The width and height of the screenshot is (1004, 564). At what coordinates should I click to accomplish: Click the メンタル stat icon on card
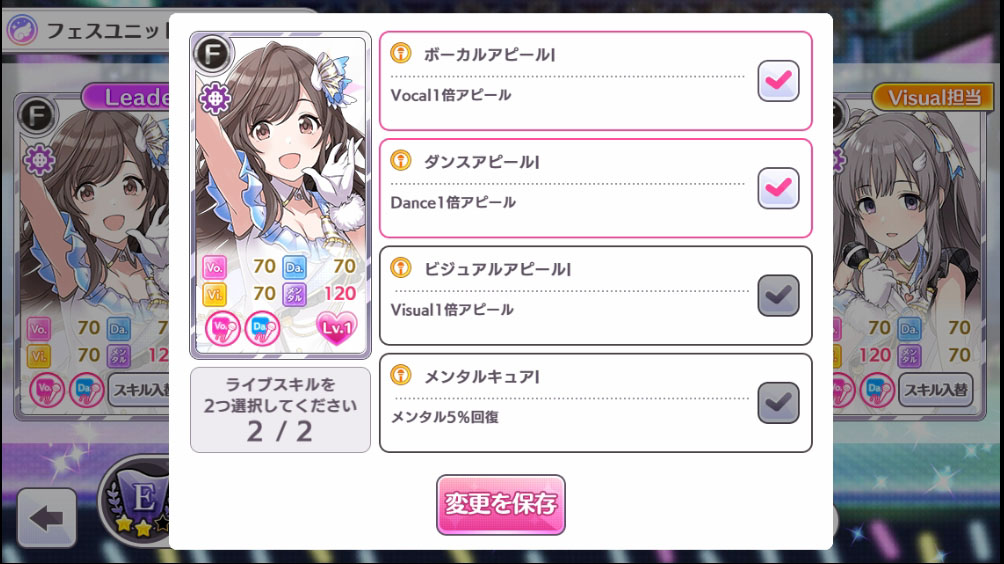294,294
